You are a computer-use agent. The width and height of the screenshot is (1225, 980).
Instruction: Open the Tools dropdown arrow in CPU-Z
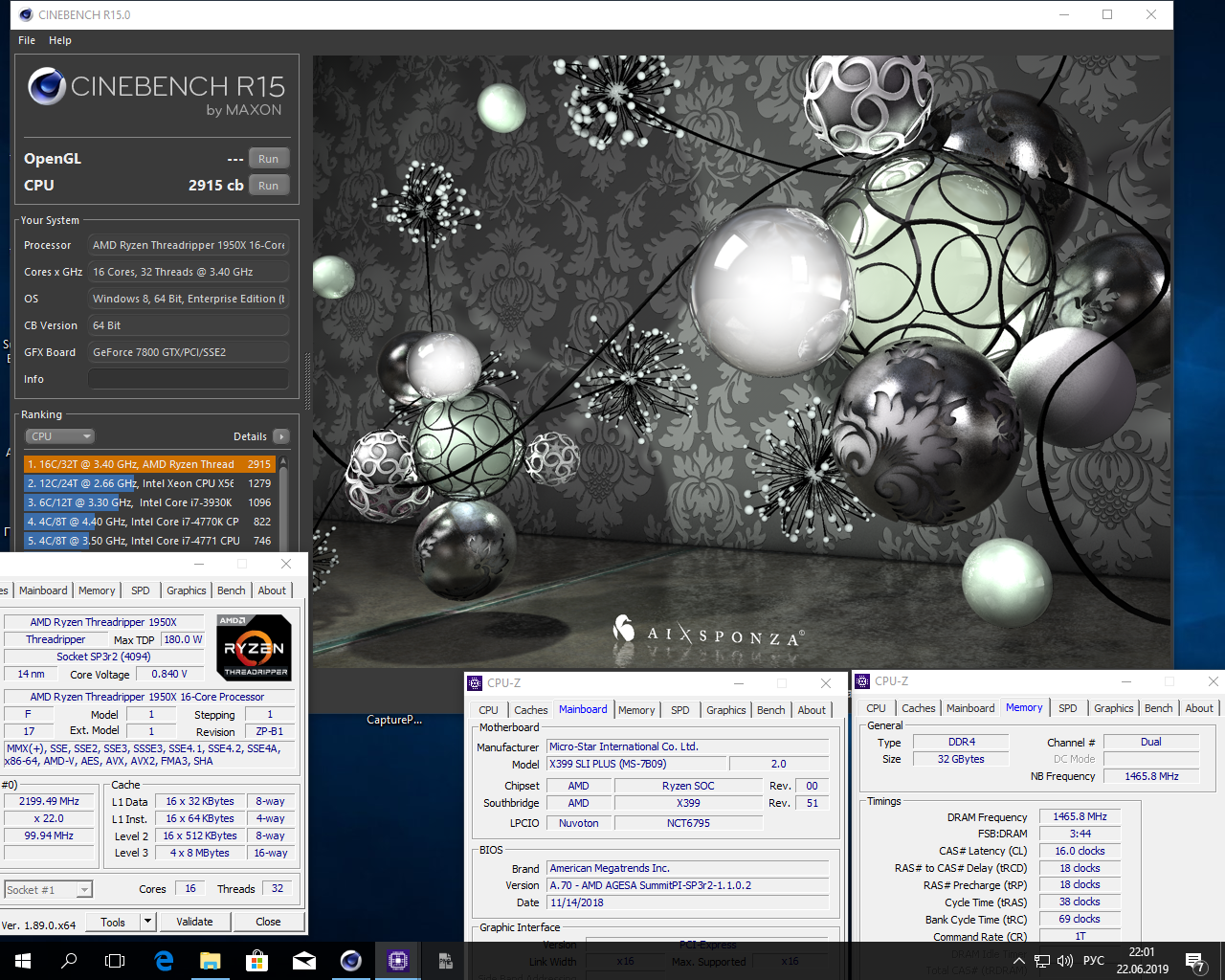[147, 922]
